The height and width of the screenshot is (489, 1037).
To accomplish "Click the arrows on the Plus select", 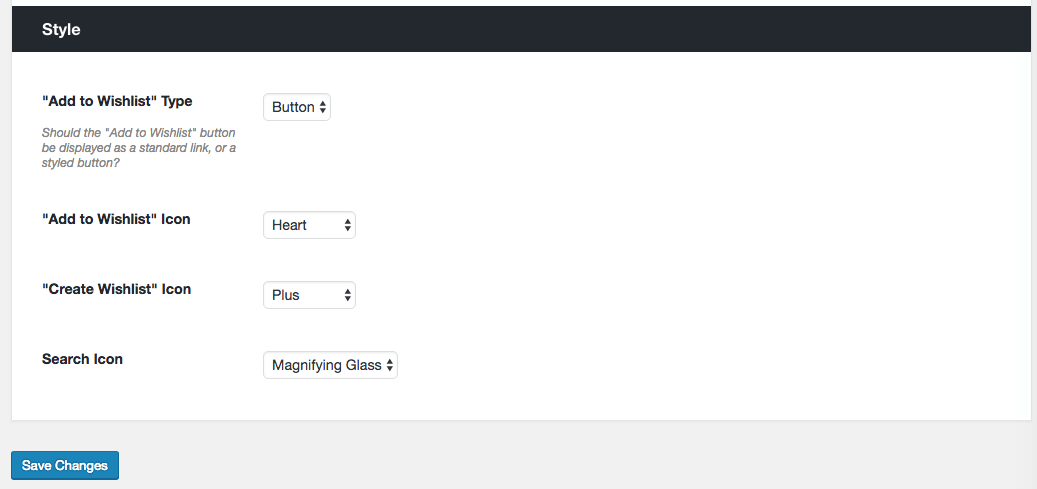I will pyautogui.click(x=347, y=295).
